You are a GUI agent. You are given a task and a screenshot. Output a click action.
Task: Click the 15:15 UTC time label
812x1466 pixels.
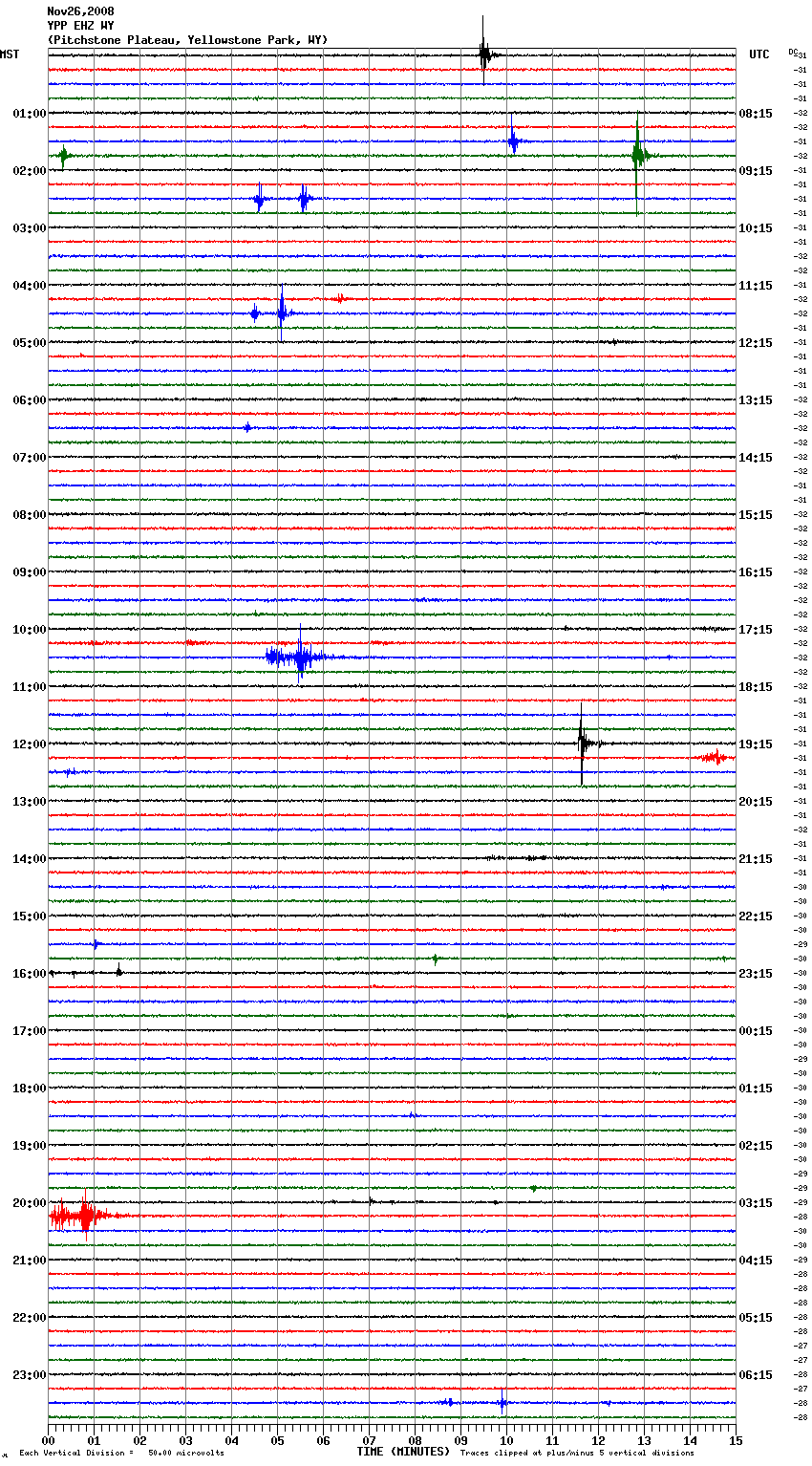tap(756, 515)
